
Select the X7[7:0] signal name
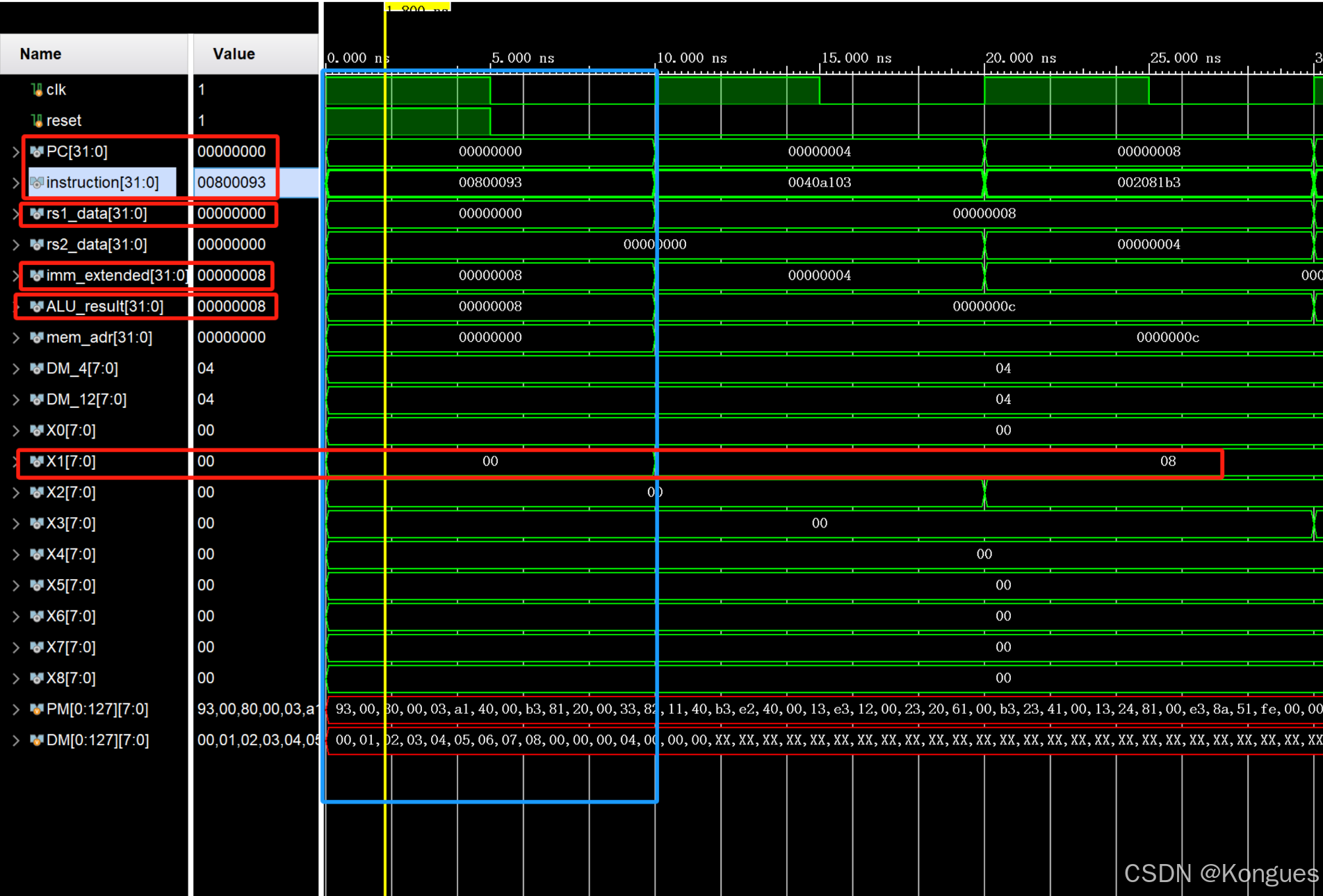click(x=71, y=647)
